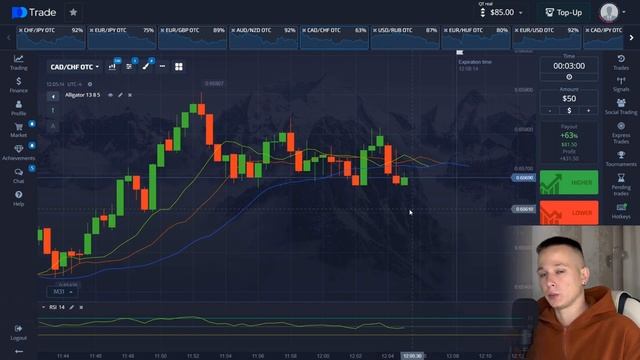Open the Finance section
The width and height of the screenshot is (640, 360).
click(18, 85)
